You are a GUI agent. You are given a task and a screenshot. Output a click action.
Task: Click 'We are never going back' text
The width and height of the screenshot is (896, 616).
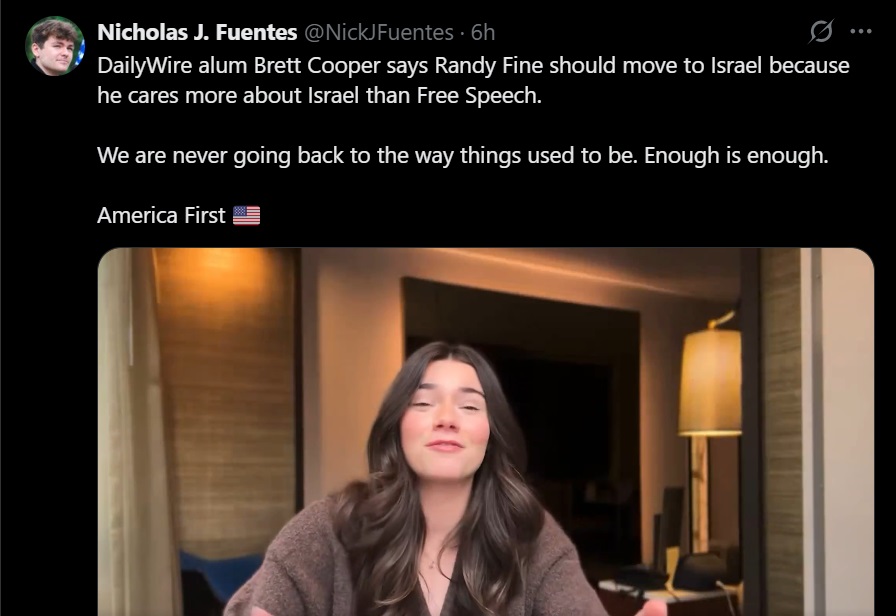click(221, 155)
